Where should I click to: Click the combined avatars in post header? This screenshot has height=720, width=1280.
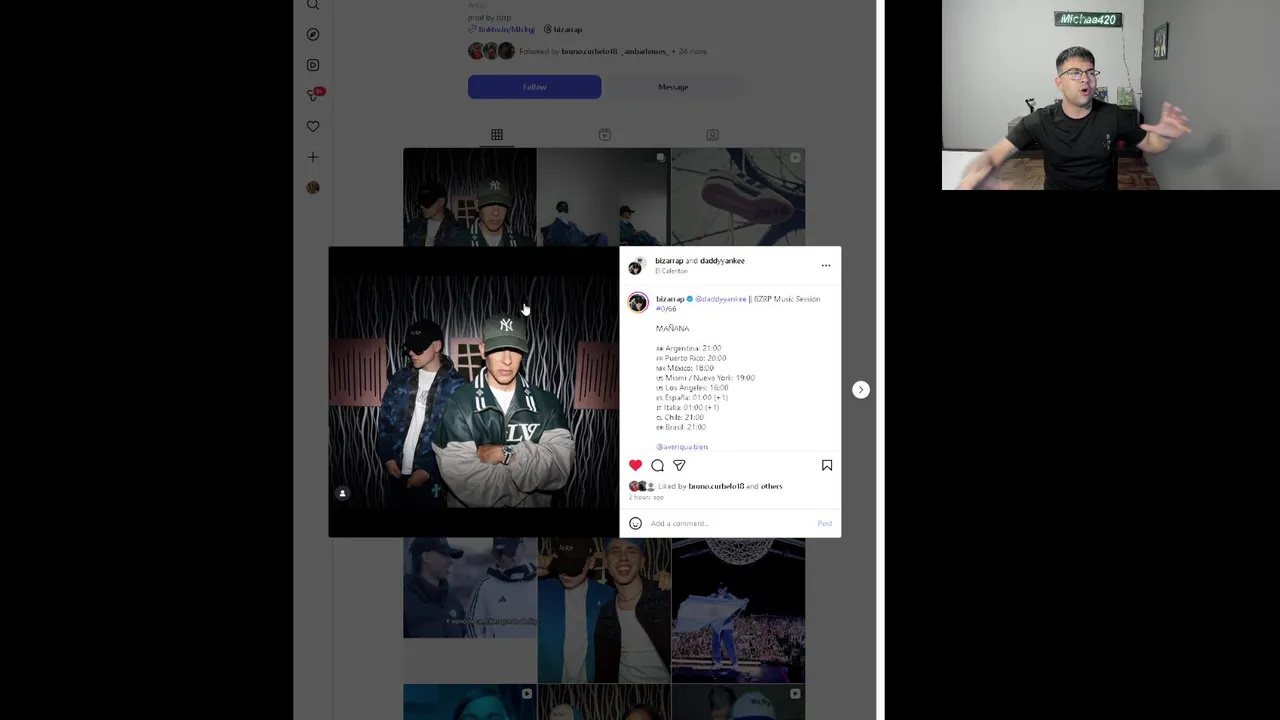point(636,266)
